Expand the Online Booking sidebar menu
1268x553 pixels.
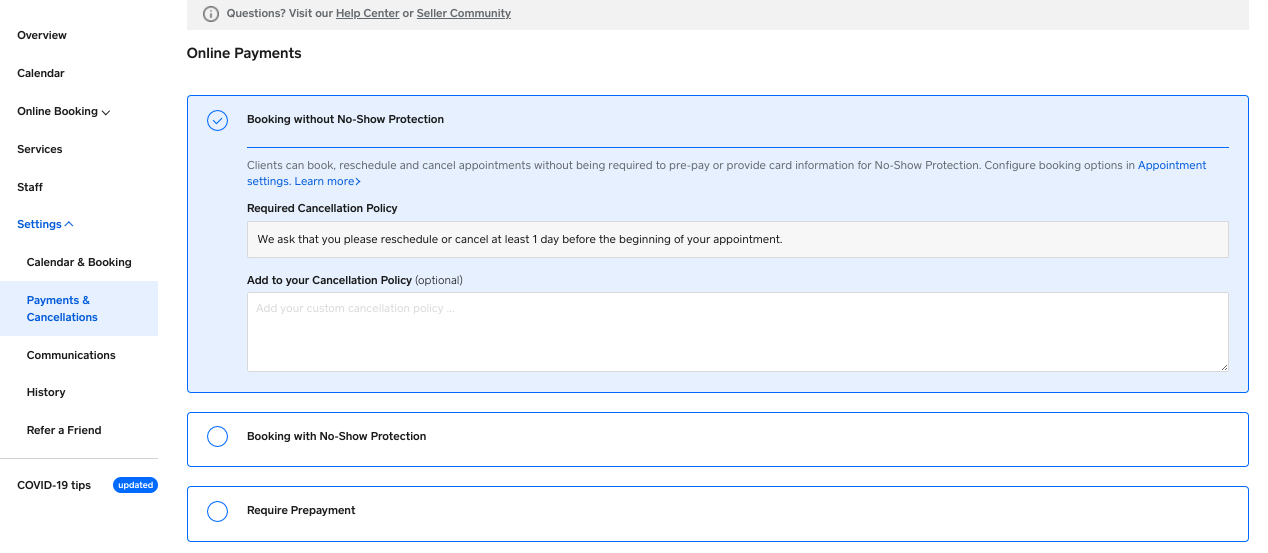63,112
